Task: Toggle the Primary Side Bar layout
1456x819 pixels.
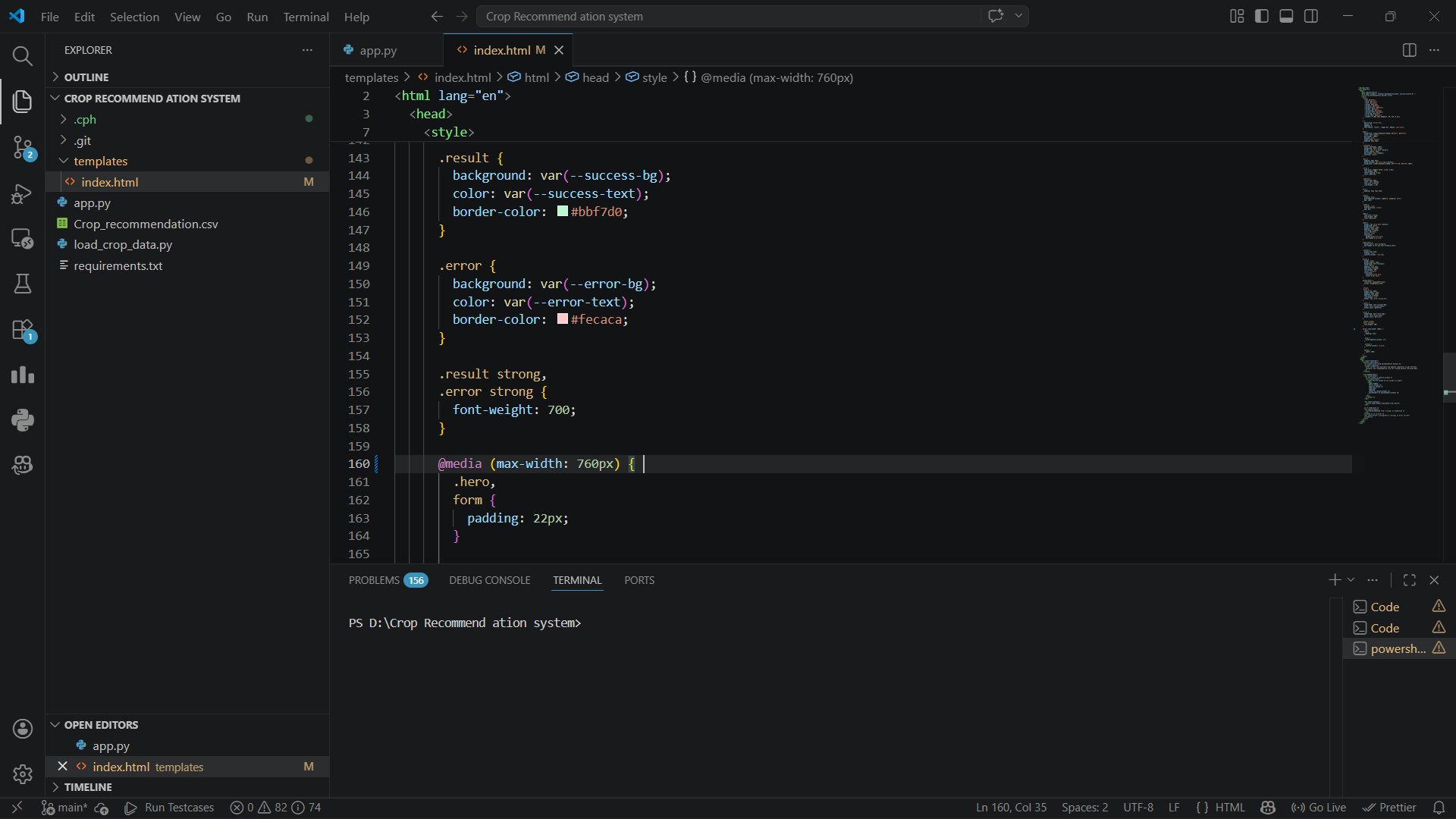Action: (1262, 16)
